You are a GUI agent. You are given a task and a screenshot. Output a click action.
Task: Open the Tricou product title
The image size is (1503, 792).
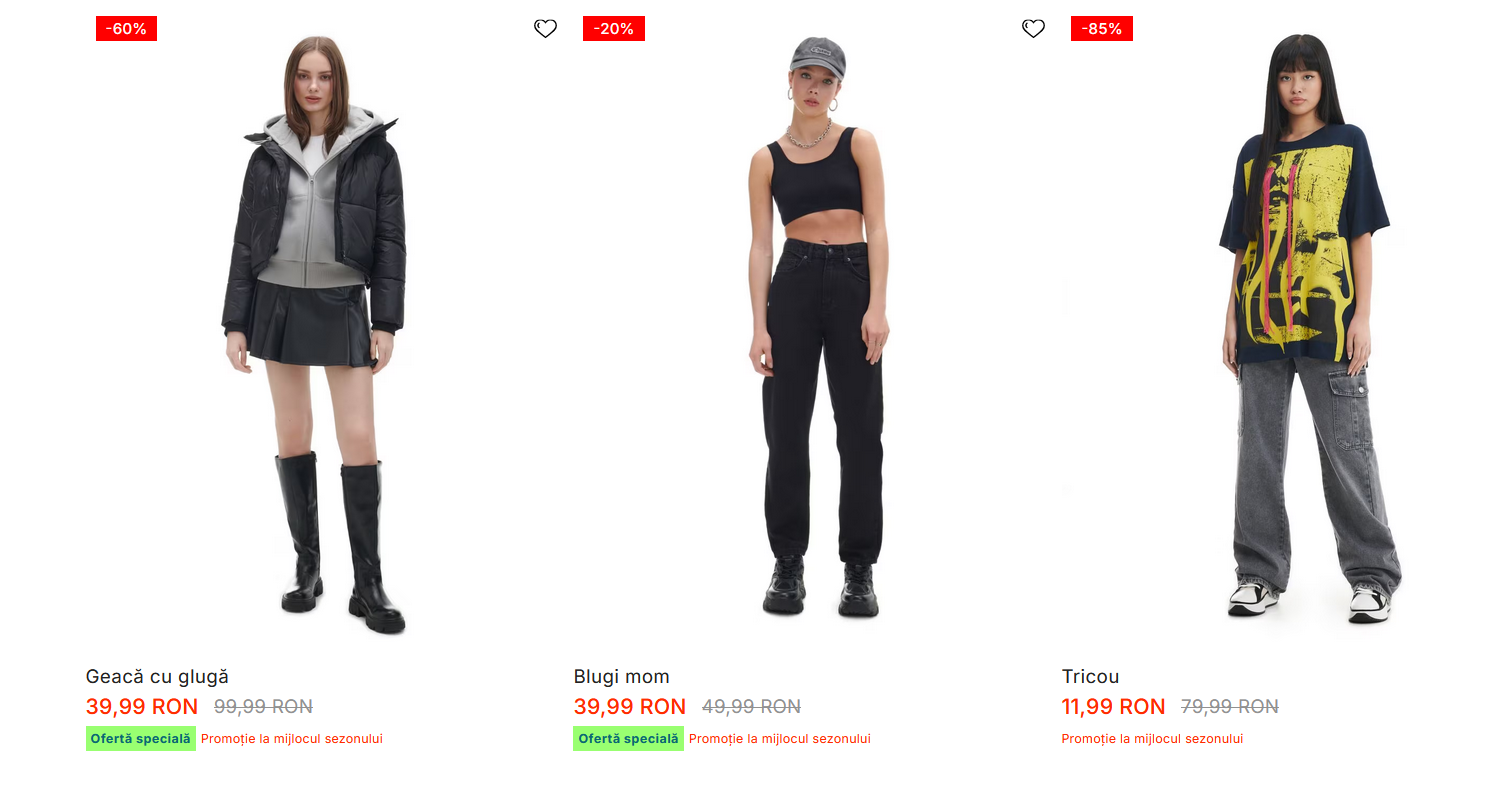tap(1091, 677)
